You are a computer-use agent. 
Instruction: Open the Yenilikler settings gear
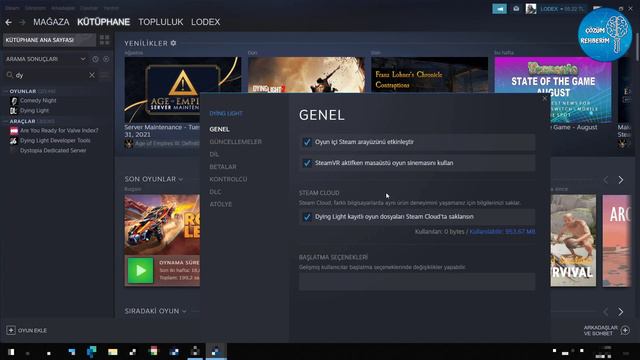coord(173,43)
